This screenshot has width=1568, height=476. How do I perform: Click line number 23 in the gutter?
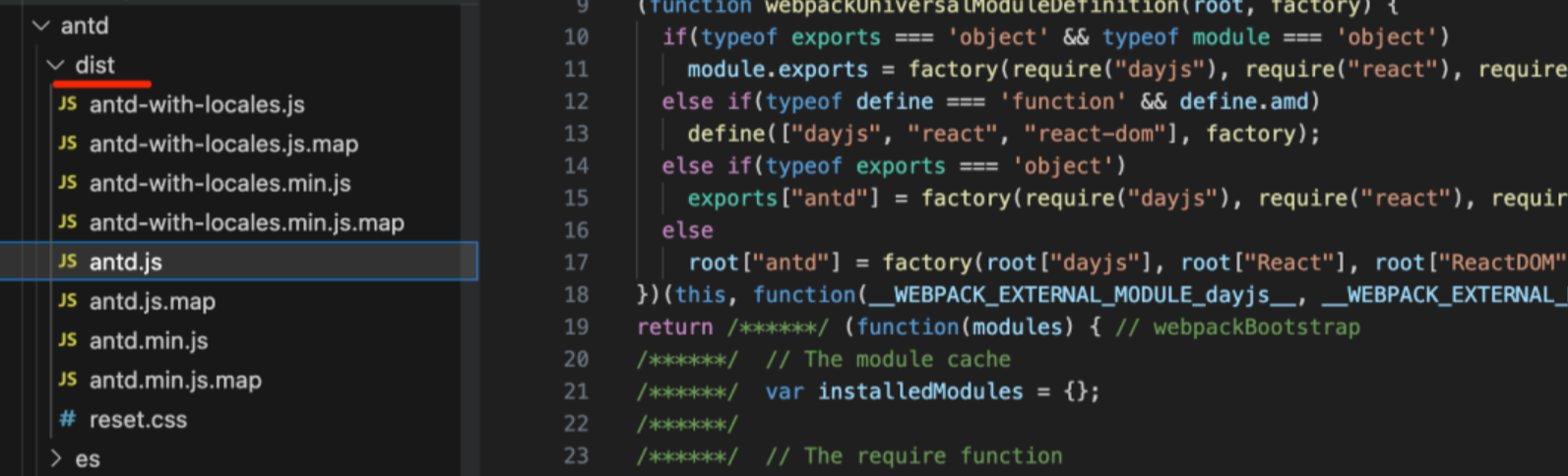click(x=576, y=456)
